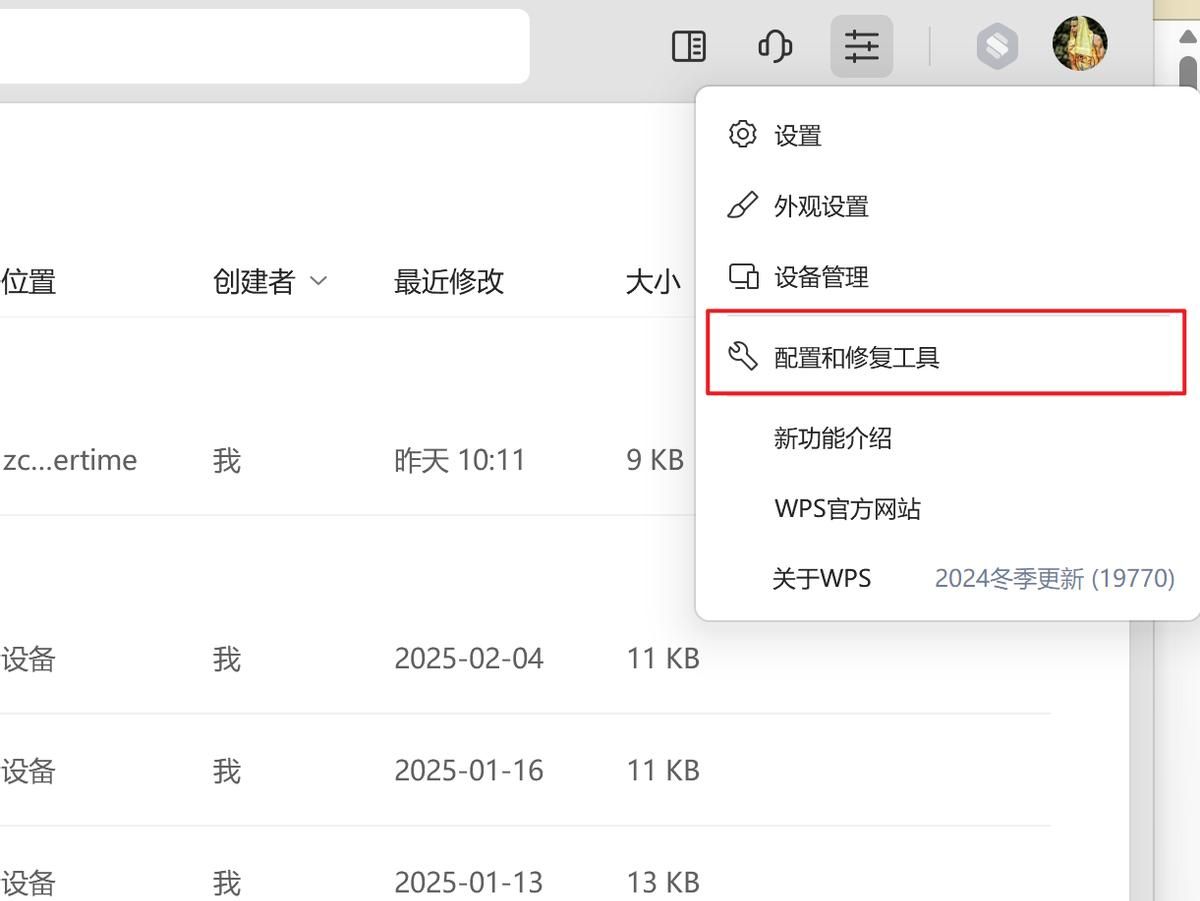The width and height of the screenshot is (1200, 901).
Task: Click the sidebar split-view icon in toolbar
Action: [x=689, y=45]
